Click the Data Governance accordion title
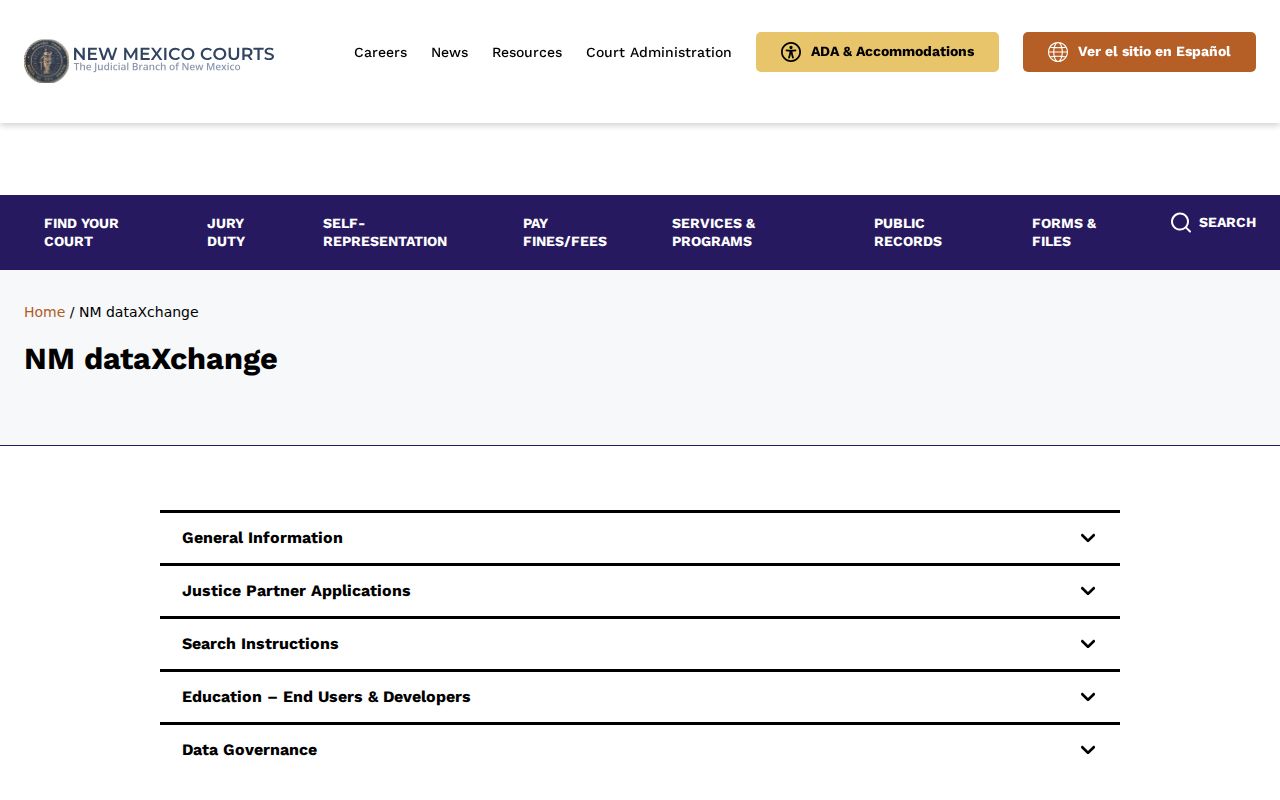 pos(249,750)
